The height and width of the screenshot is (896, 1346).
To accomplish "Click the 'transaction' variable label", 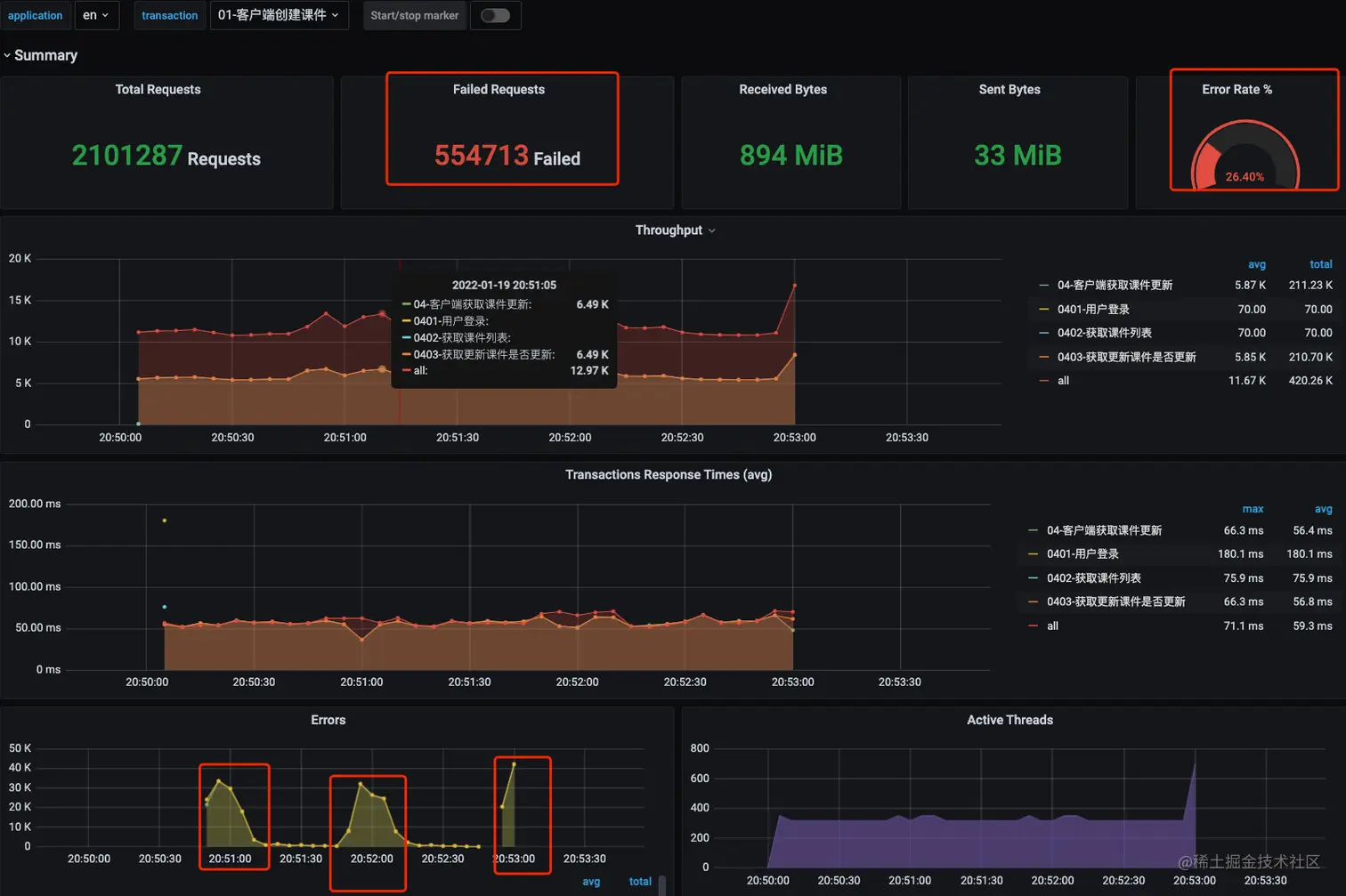I will (x=170, y=15).
